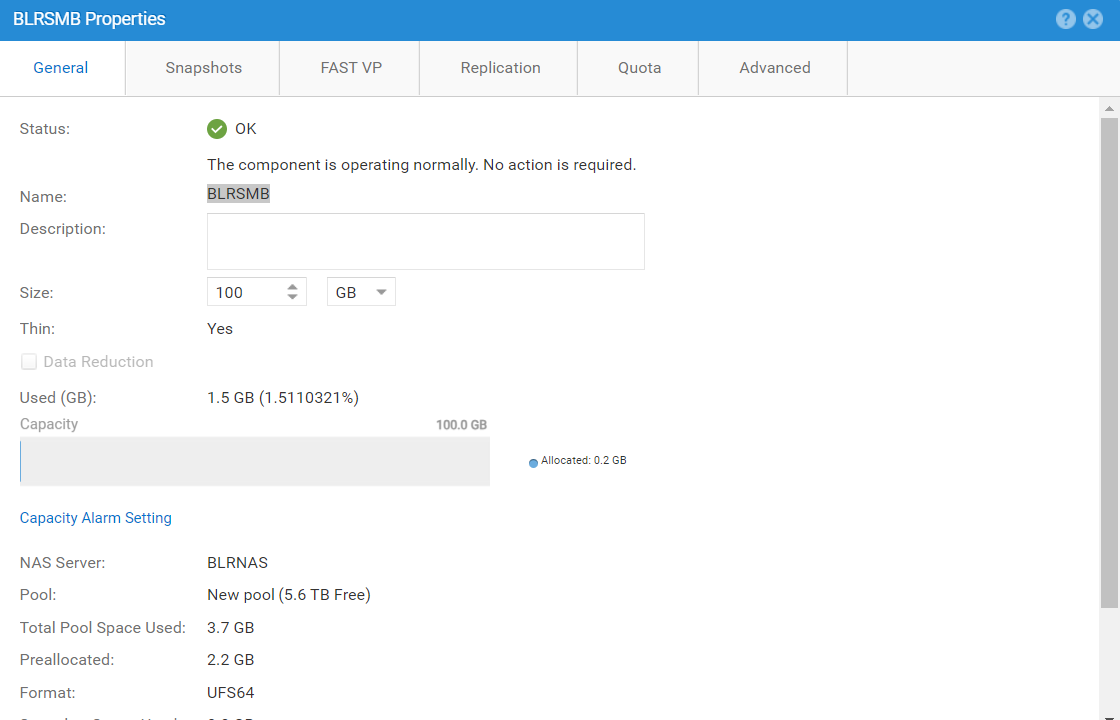Select the General tab

(x=60, y=67)
